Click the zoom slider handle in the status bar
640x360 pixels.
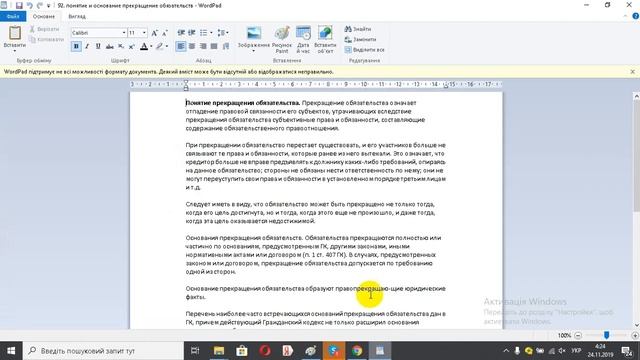[607, 335]
